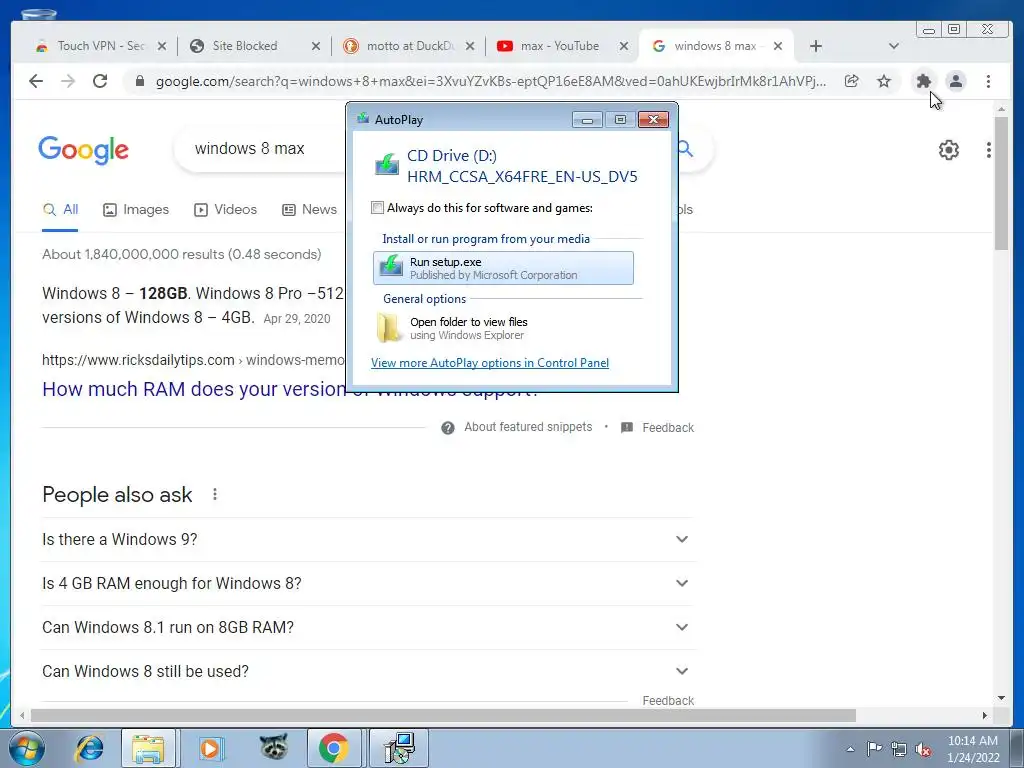Select the All search filter
The height and width of the screenshot is (768, 1024).
pos(60,210)
